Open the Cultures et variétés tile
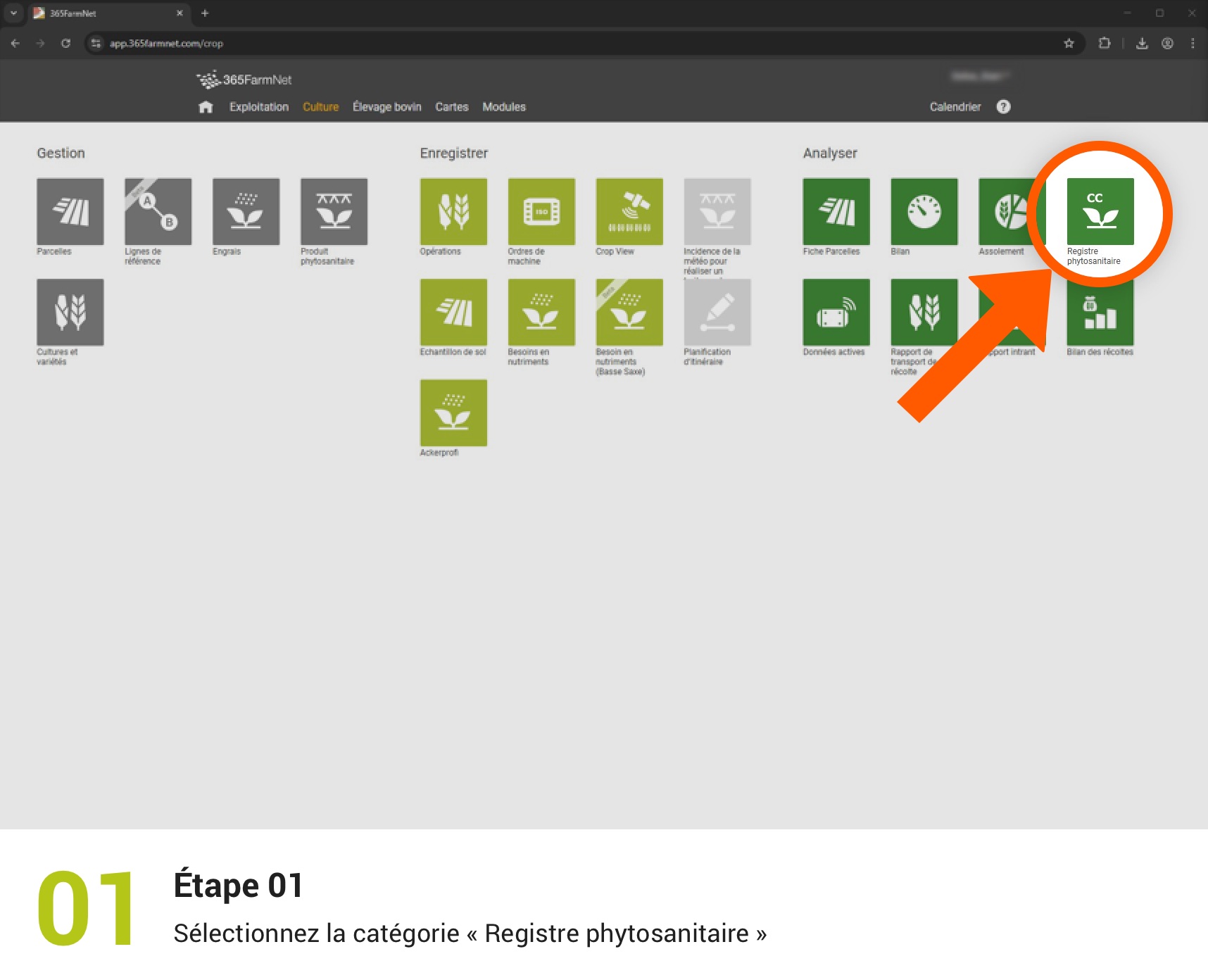Viewport: 1208px width, 980px height. 70,312
